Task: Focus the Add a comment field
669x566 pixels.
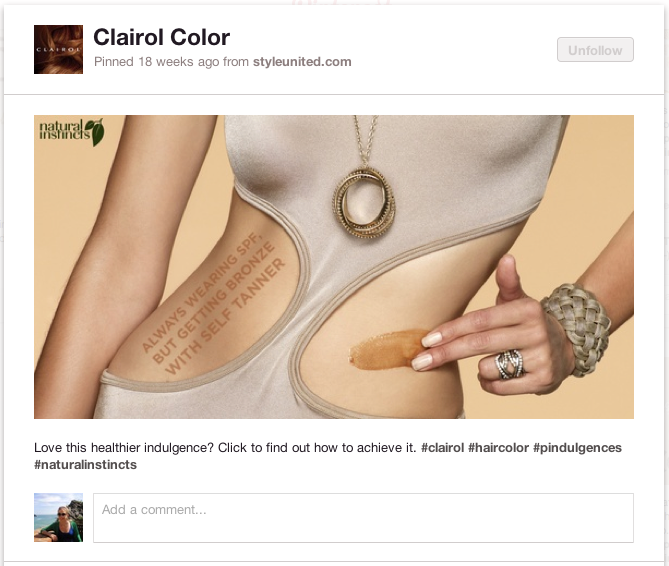Action: click(364, 518)
